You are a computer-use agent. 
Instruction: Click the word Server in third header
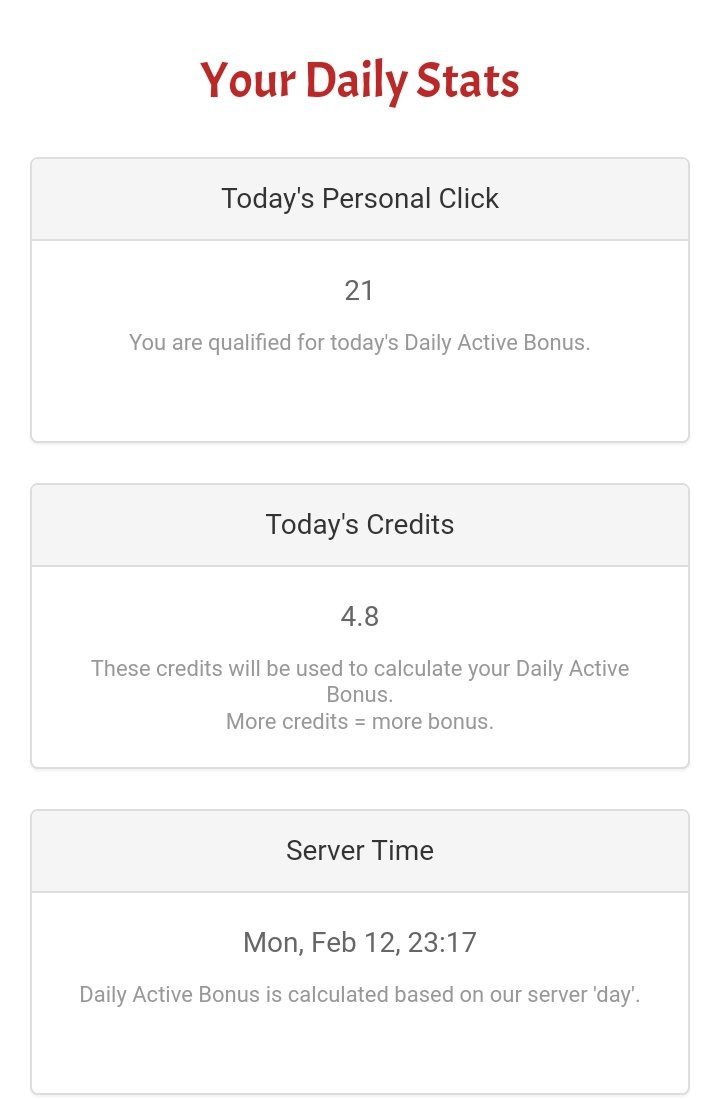[325, 851]
